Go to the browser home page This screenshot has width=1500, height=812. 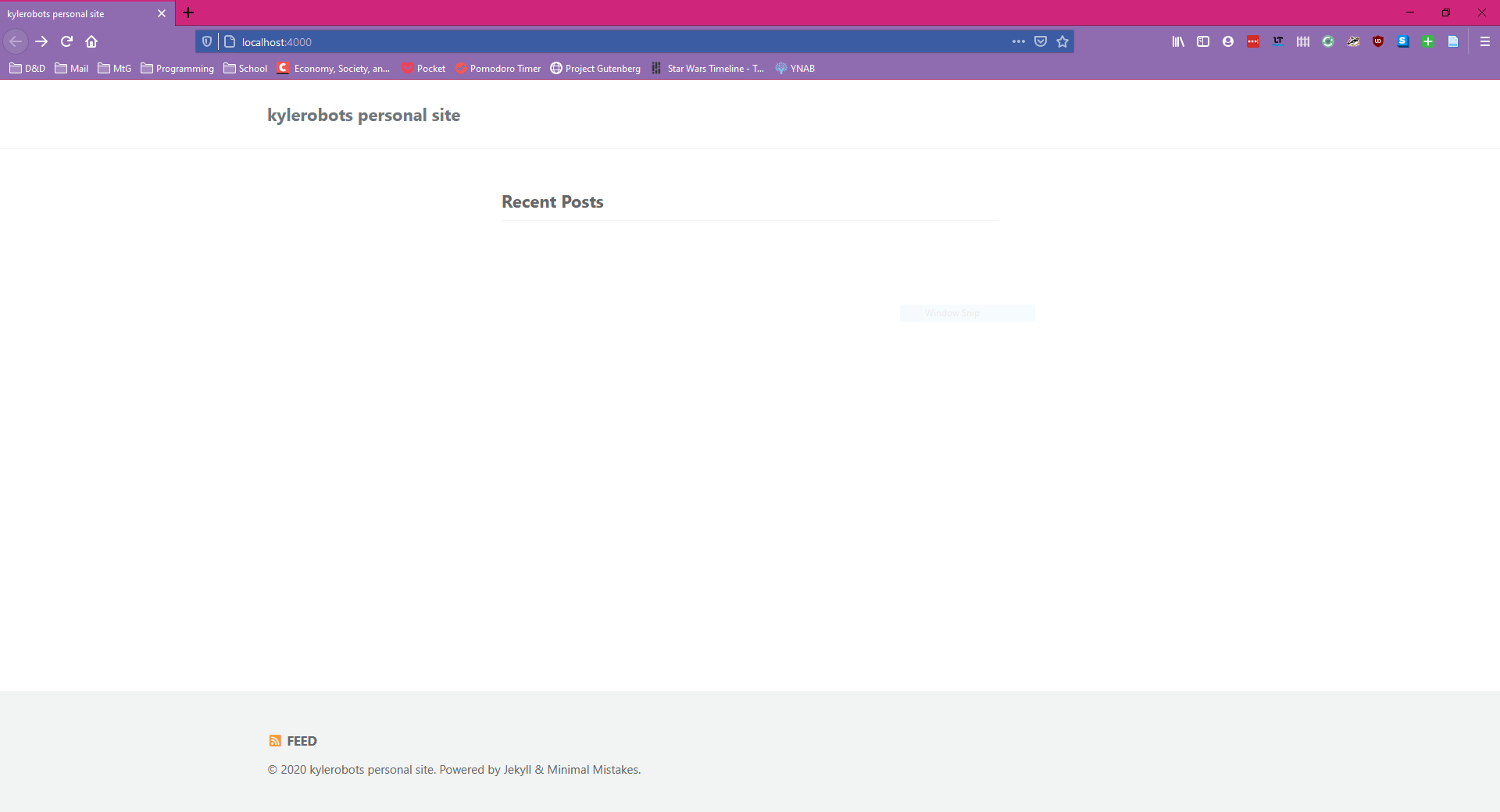click(91, 41)
